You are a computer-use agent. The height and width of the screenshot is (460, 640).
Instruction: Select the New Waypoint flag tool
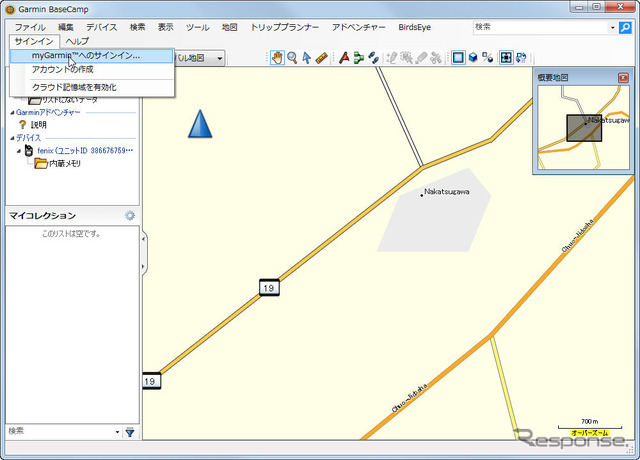pos(344,58)
